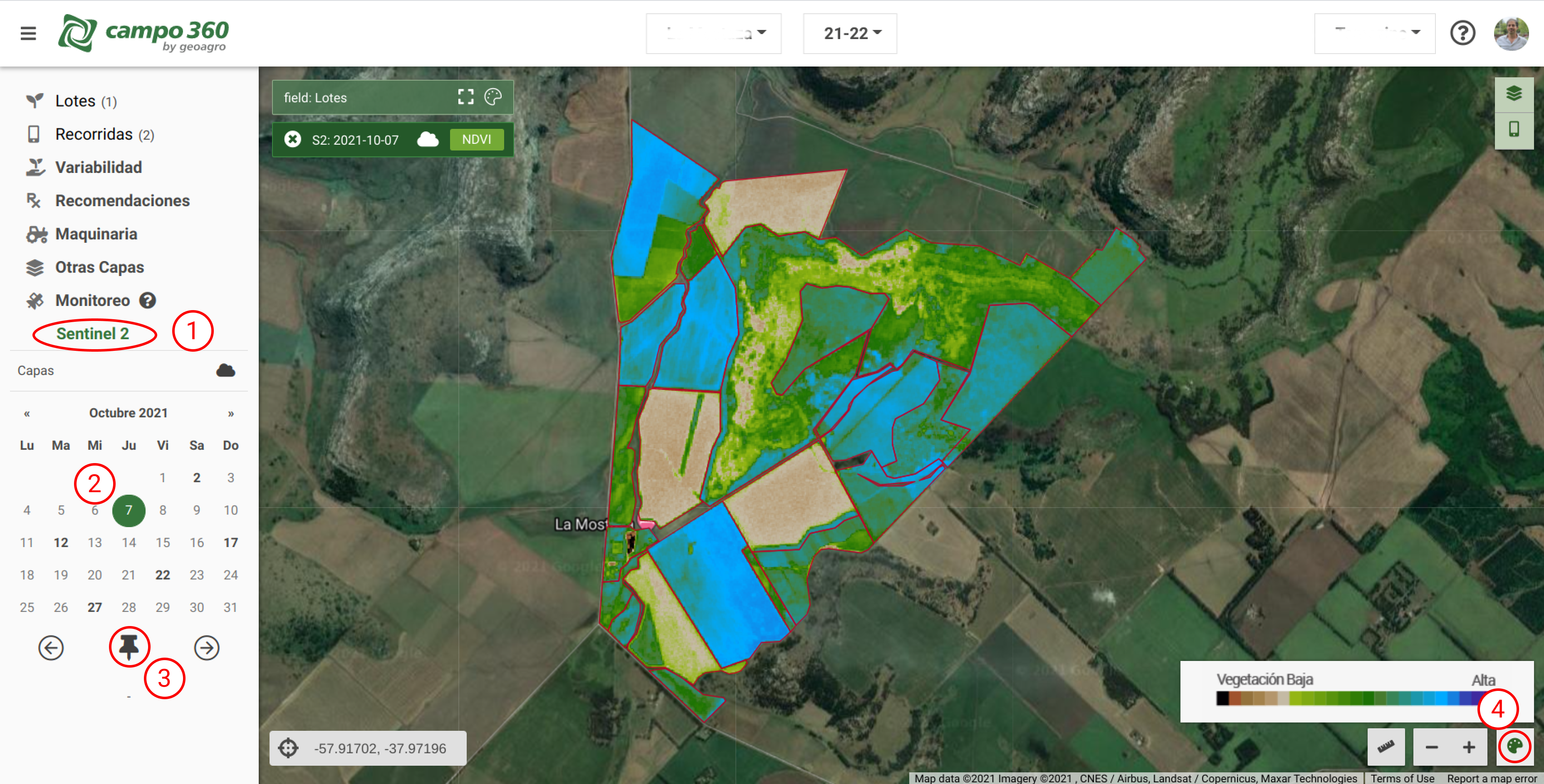Select October 22 image date

tap(163, 575)
